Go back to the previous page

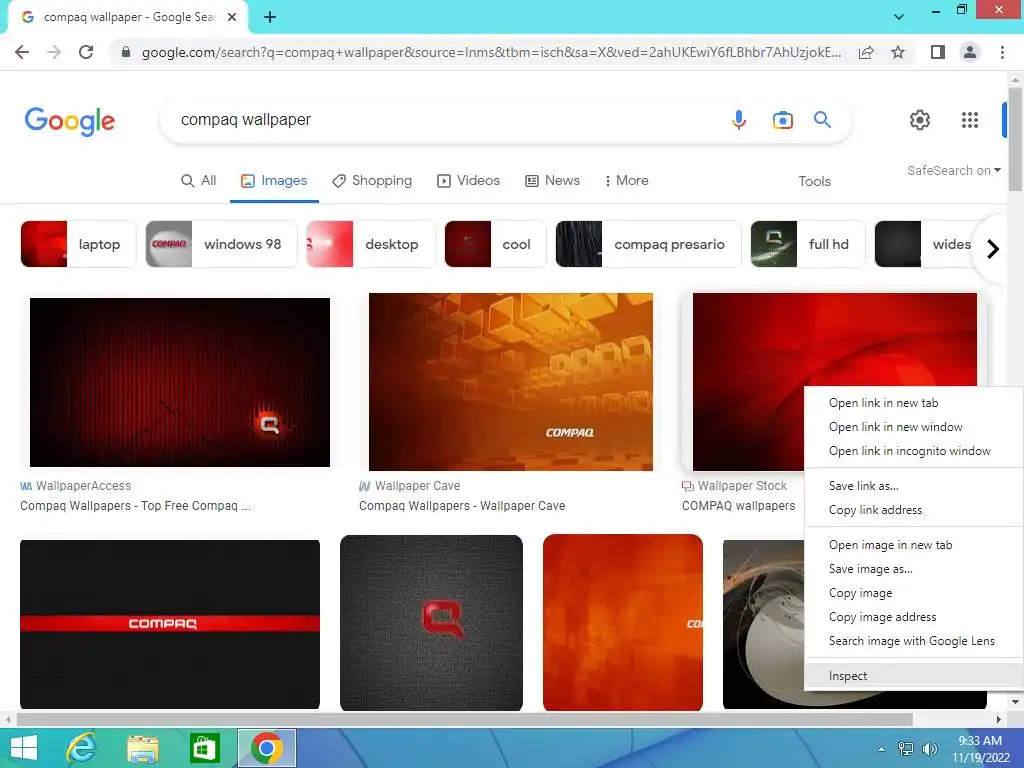tap(22, 52)
